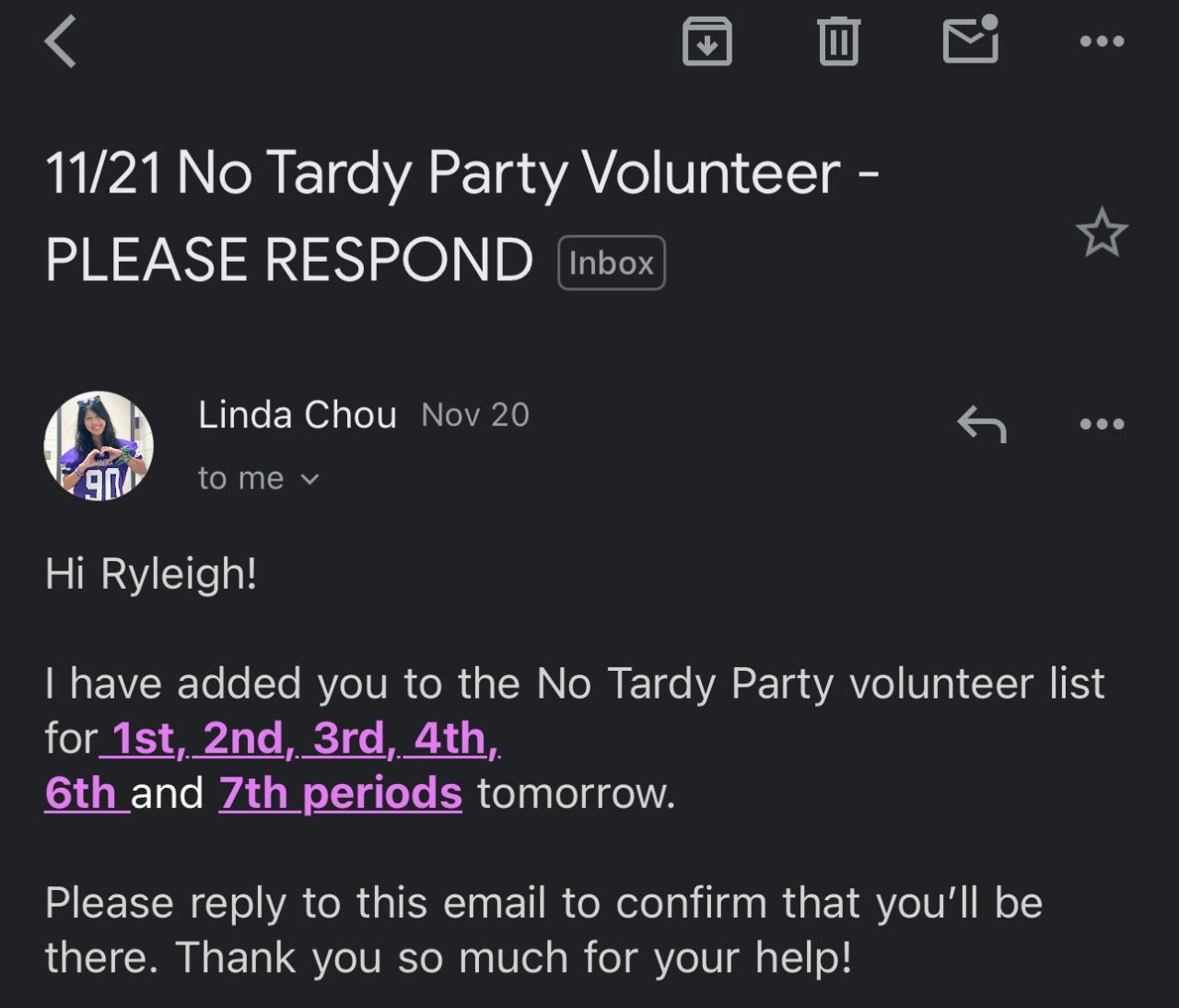Tap the sender name Linda Chou
Screen dimensions: 1179x1008
[297, 416]
